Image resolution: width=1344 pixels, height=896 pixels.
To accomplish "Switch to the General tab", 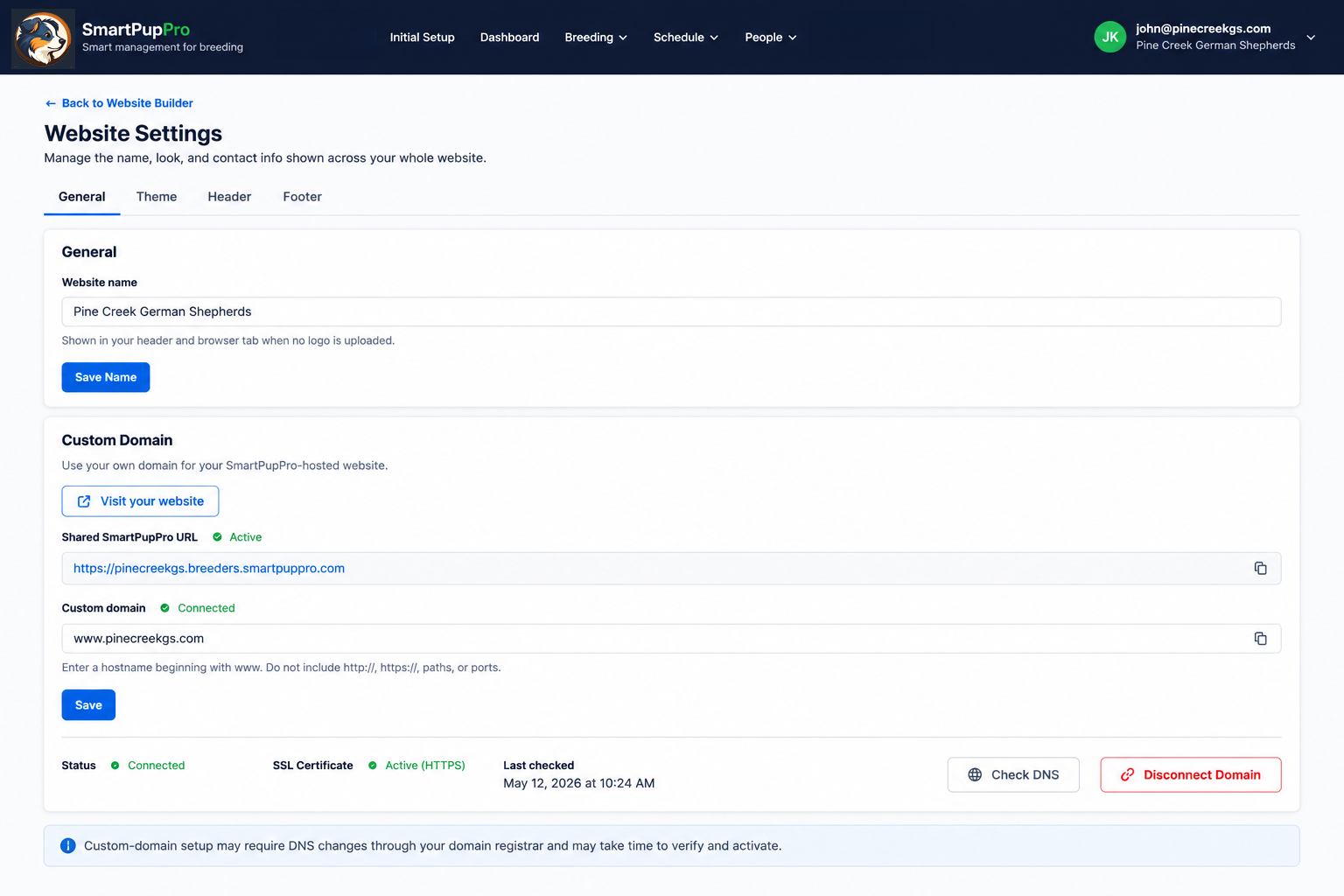I will tap(82, 197).
